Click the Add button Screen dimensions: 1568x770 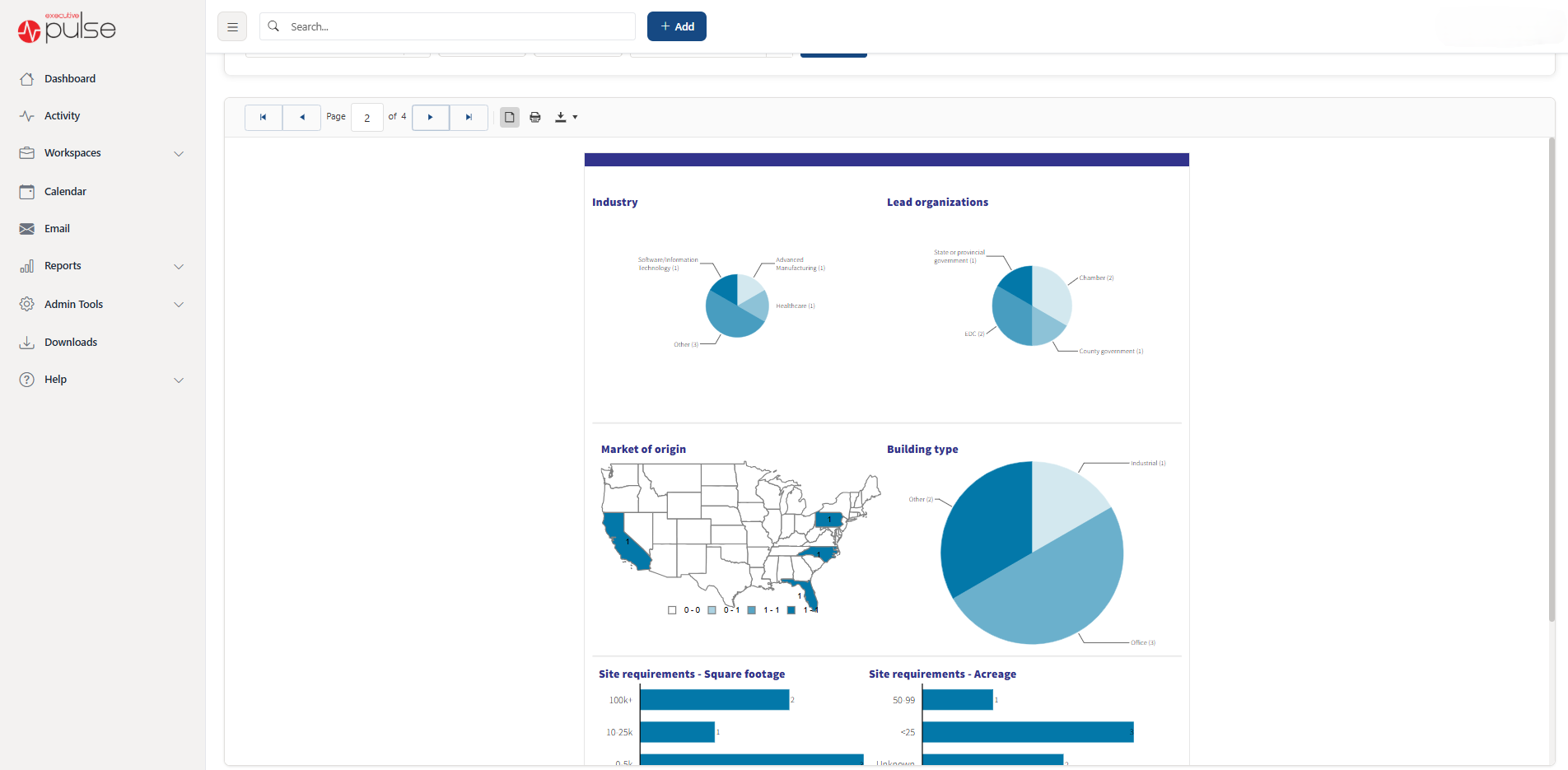(676, 26)
